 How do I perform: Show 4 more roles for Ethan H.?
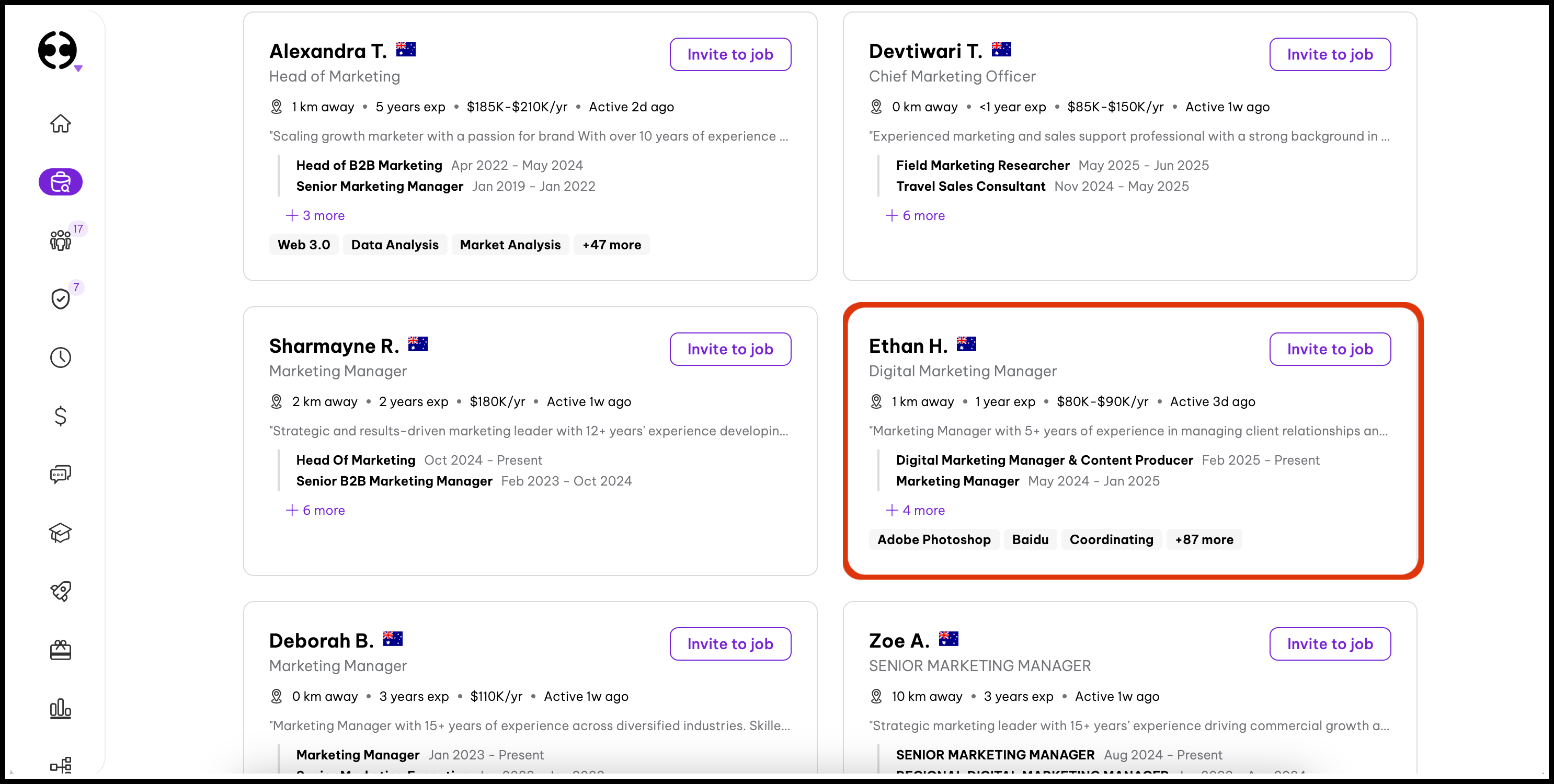915,510
